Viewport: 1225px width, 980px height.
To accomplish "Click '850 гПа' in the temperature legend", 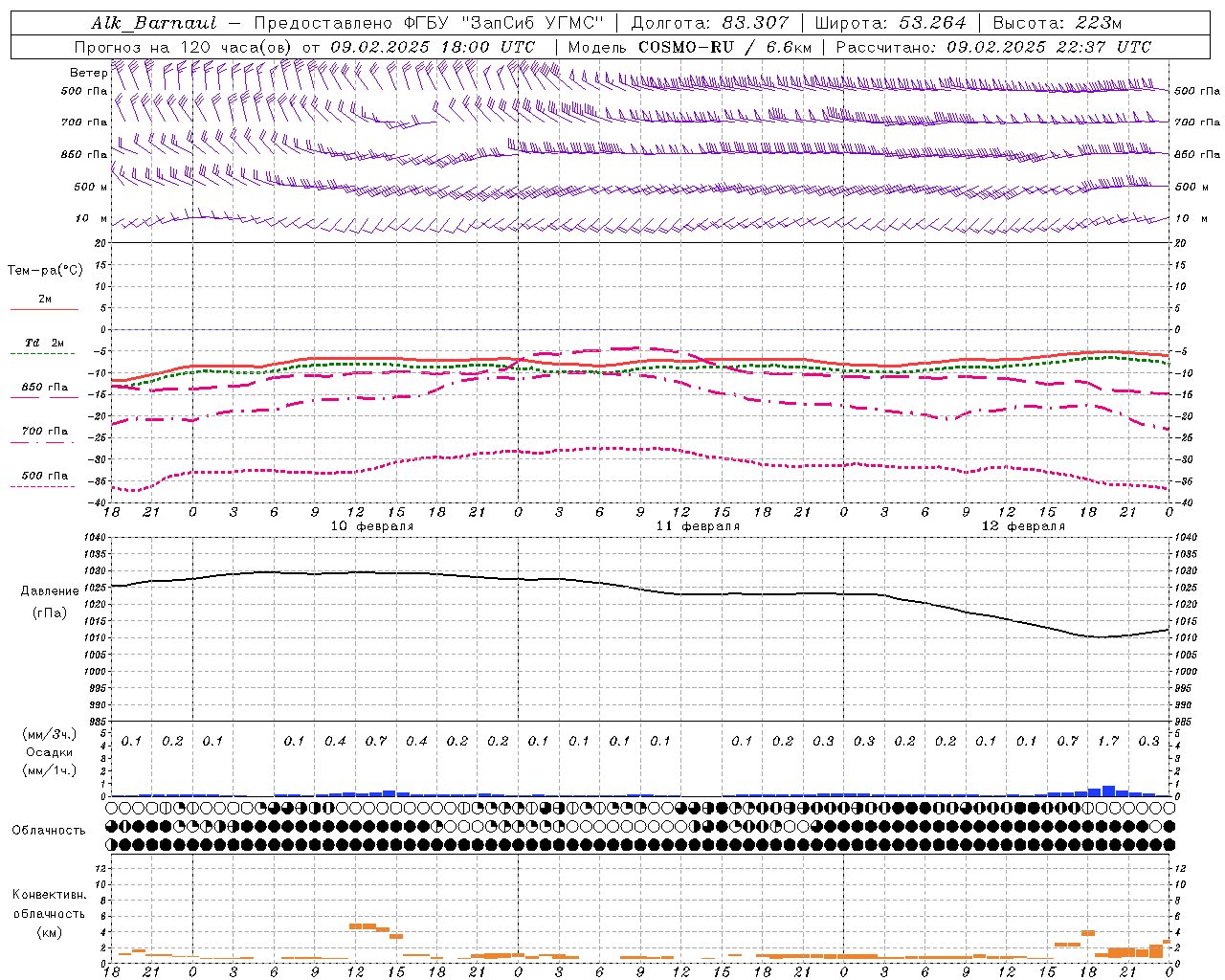I will click(45, 388).
